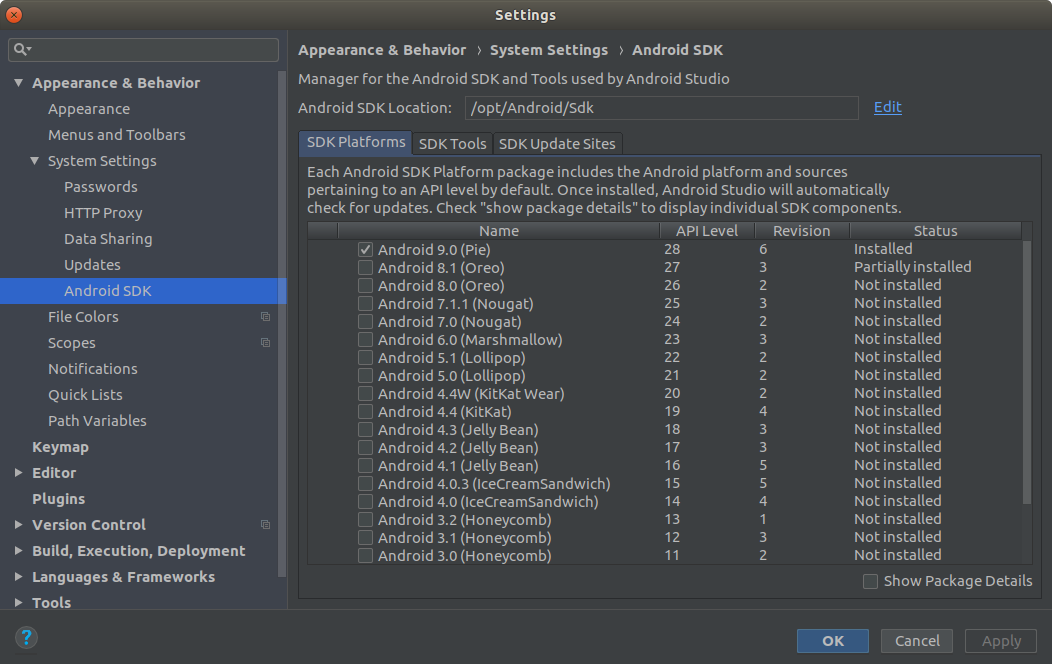The image size is (1052, 664).
Task: Check the Android 4.3 (Jelly Bean) checkbox
Action: click(365, 430)
